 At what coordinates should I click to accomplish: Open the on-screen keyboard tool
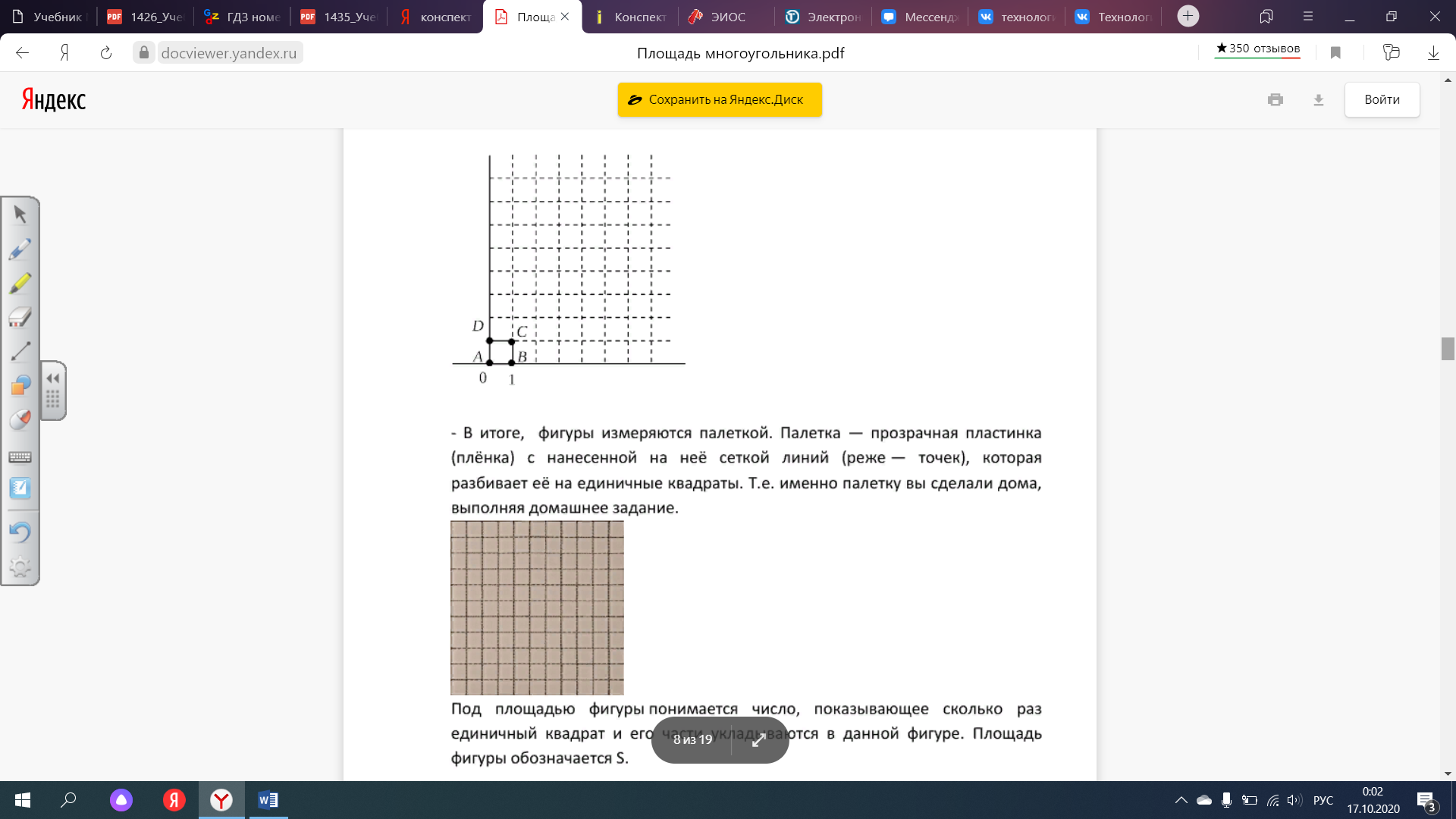click(x=20, y=457)
